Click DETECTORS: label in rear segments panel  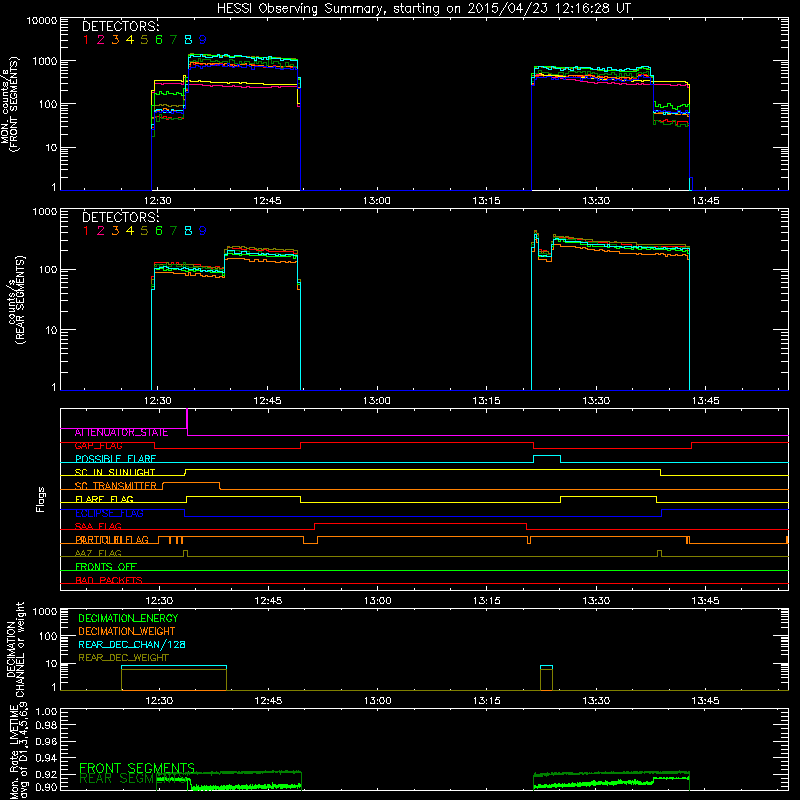pyautogui.click(x=120, y=217)
